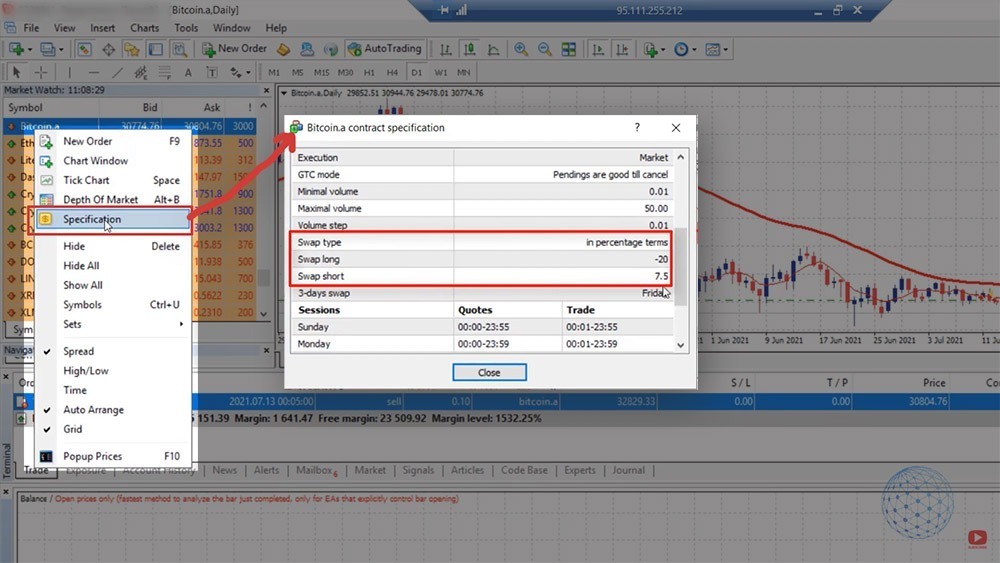
Task: Click the signals broadcast toolbar icon
Action: pyautogui.click(x=330, y=49)
